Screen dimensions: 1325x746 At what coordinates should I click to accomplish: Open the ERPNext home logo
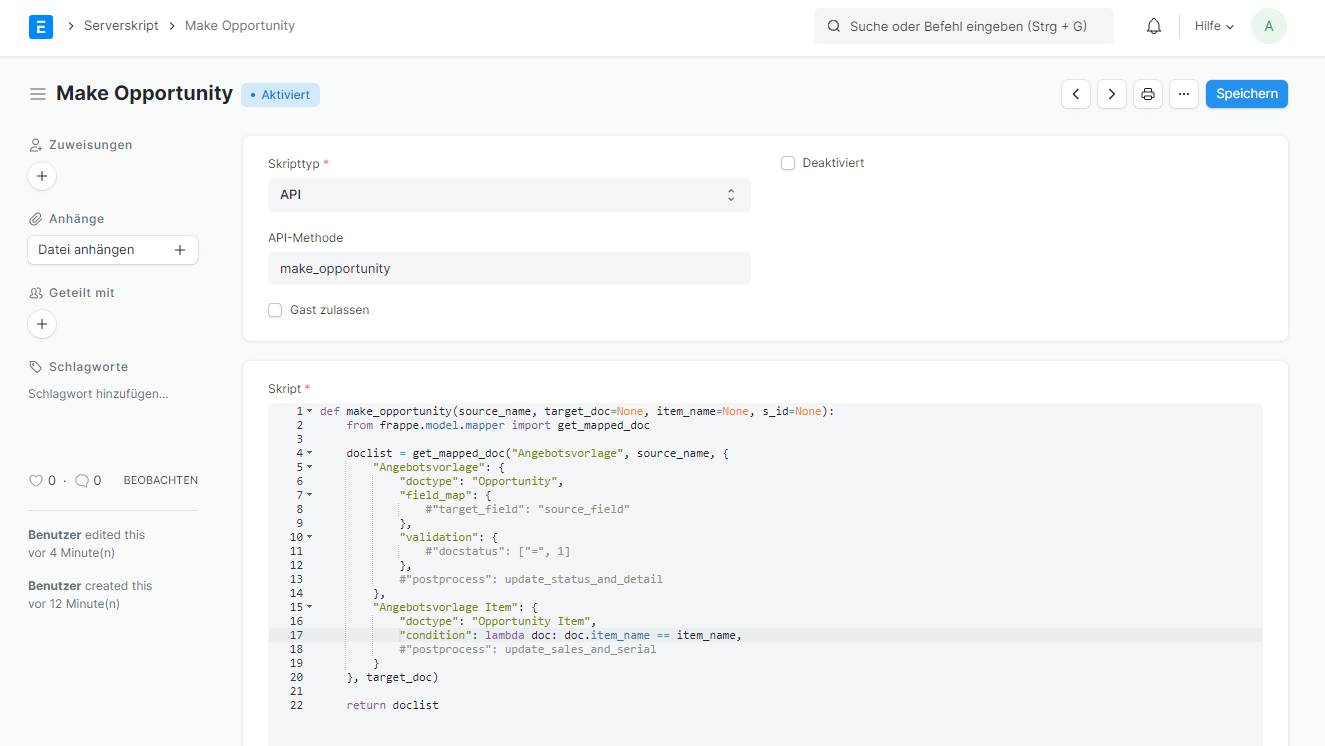pyautogui.click(x=41, y=26)
